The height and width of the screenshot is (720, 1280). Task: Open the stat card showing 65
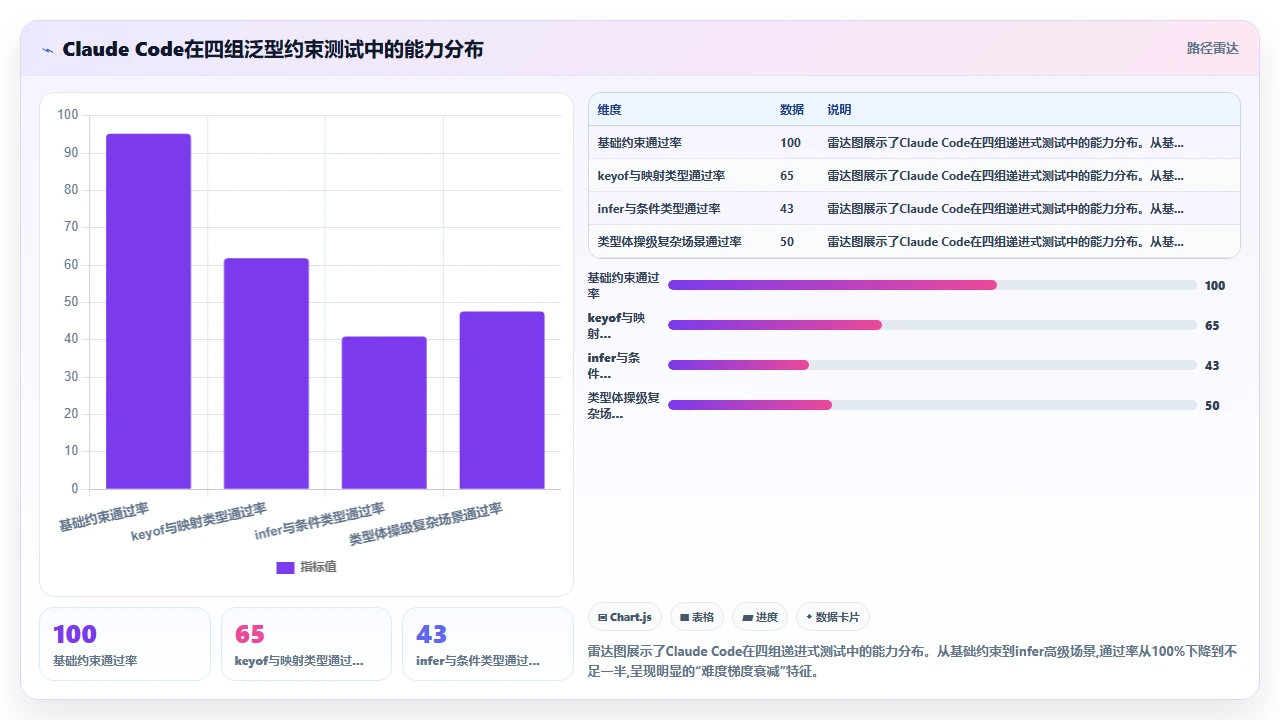[306, 644]
